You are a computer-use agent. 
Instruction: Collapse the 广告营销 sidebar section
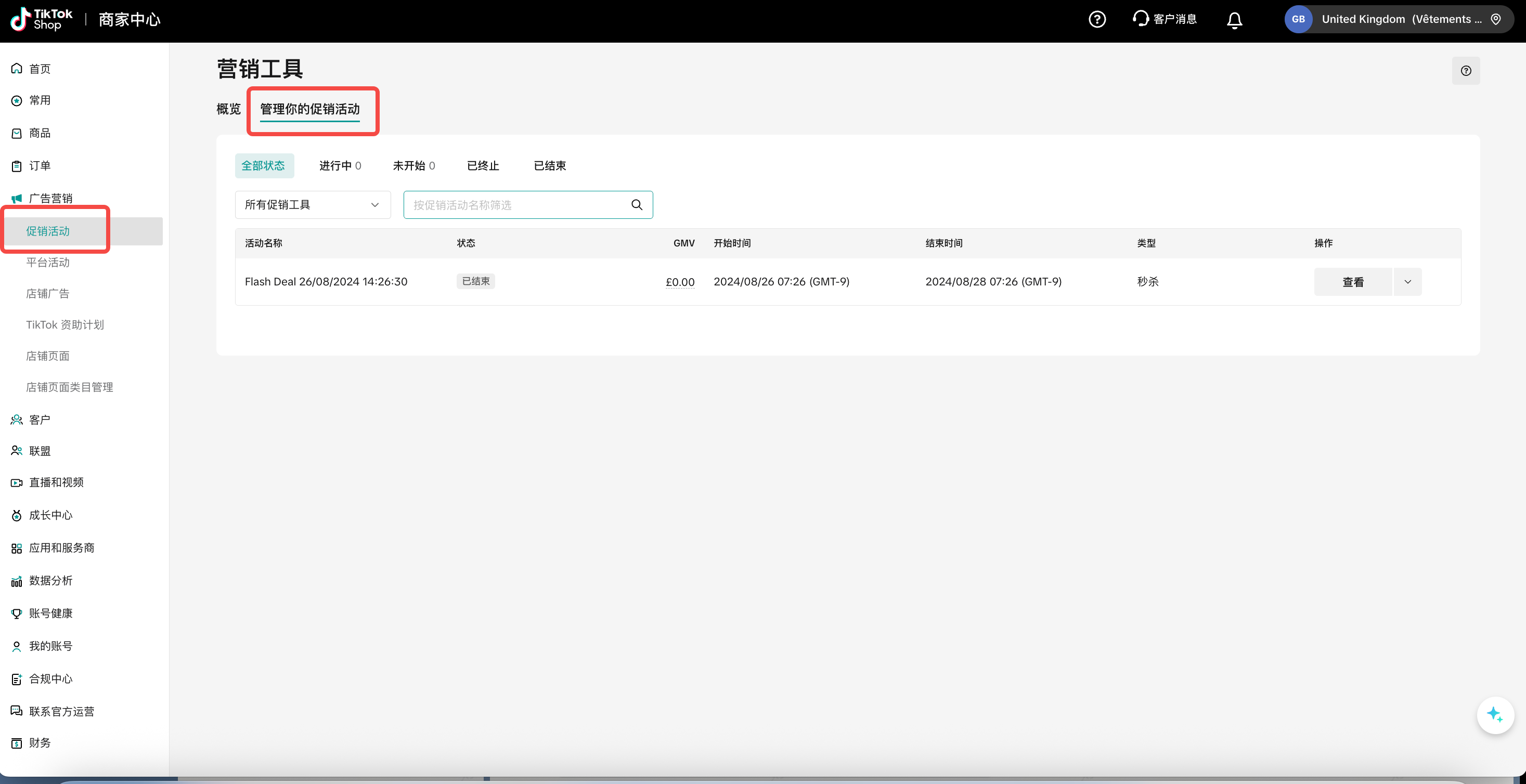coord(51,199)
